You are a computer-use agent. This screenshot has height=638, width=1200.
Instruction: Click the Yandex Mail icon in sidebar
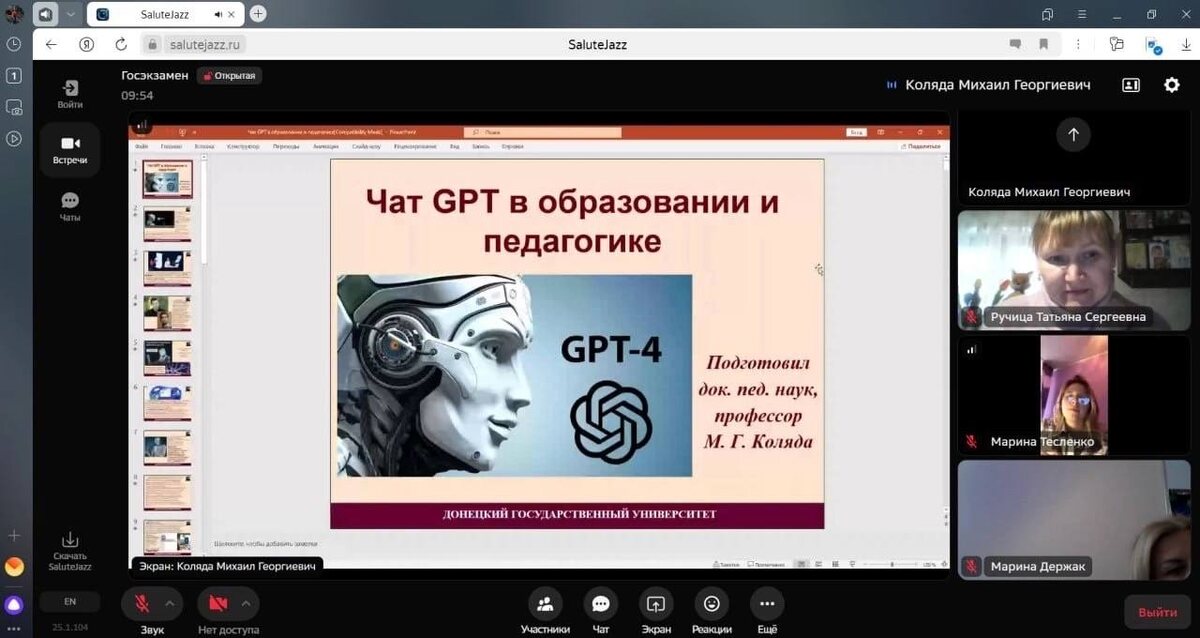pyautogui.click(x=14, y=567)
